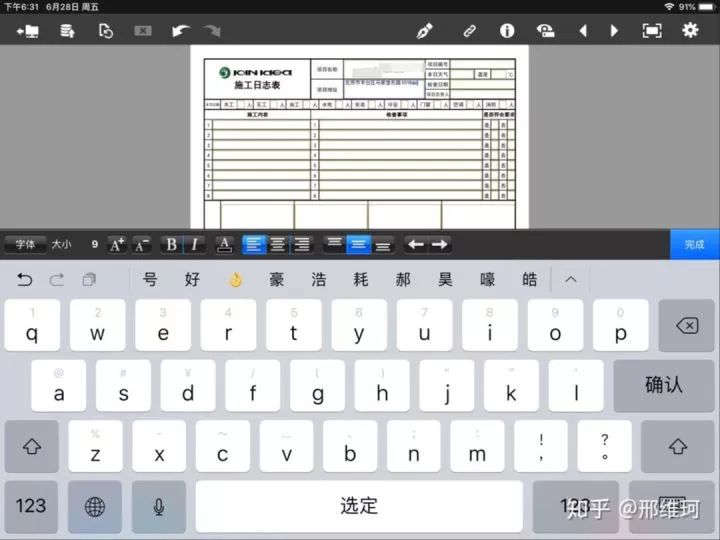Tap the greyed-out delete X icon
The height and width of the screenshot is (540, 720).
tap(143, 31)
